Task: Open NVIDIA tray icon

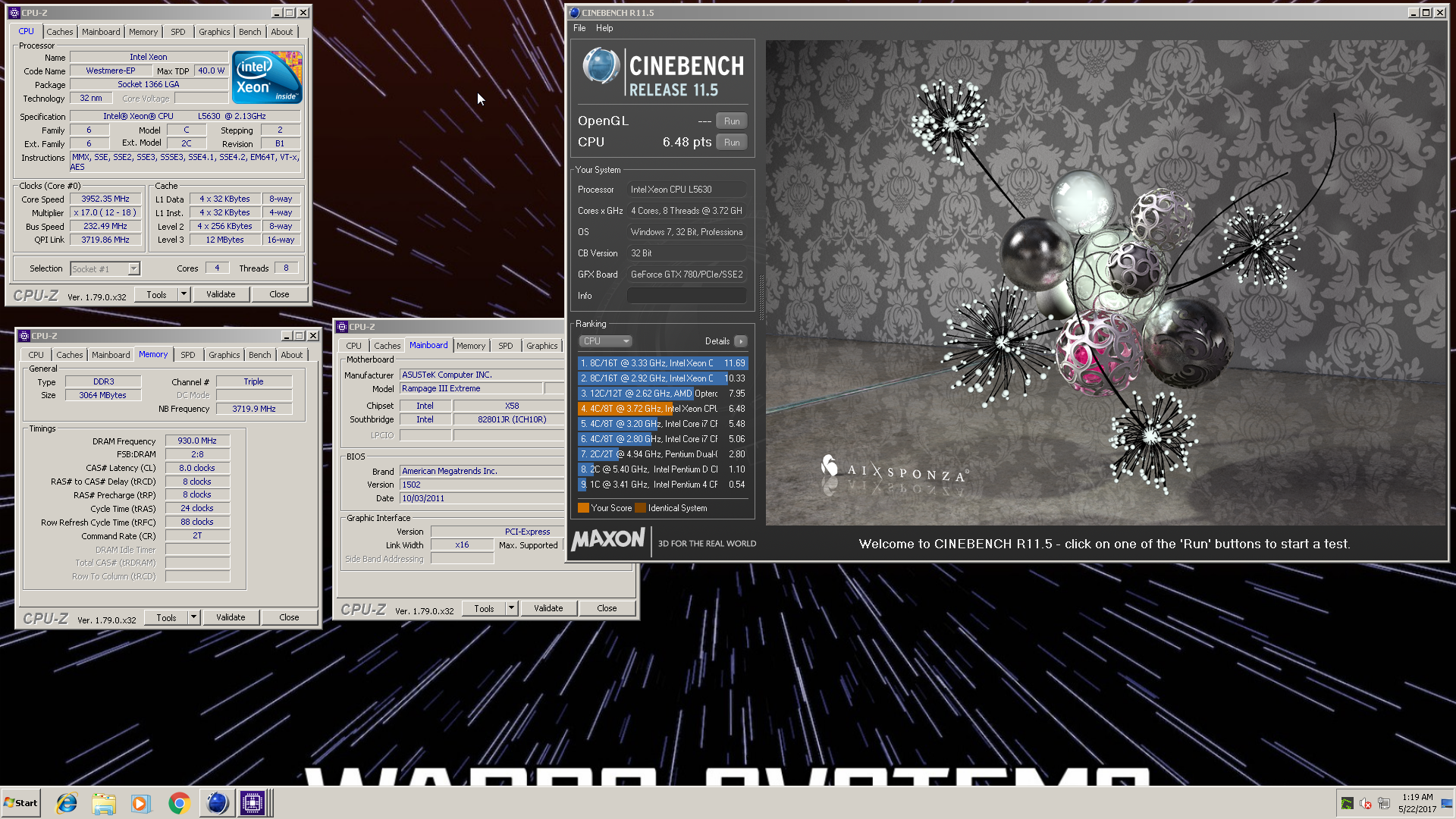Action: coord(1347,803)
